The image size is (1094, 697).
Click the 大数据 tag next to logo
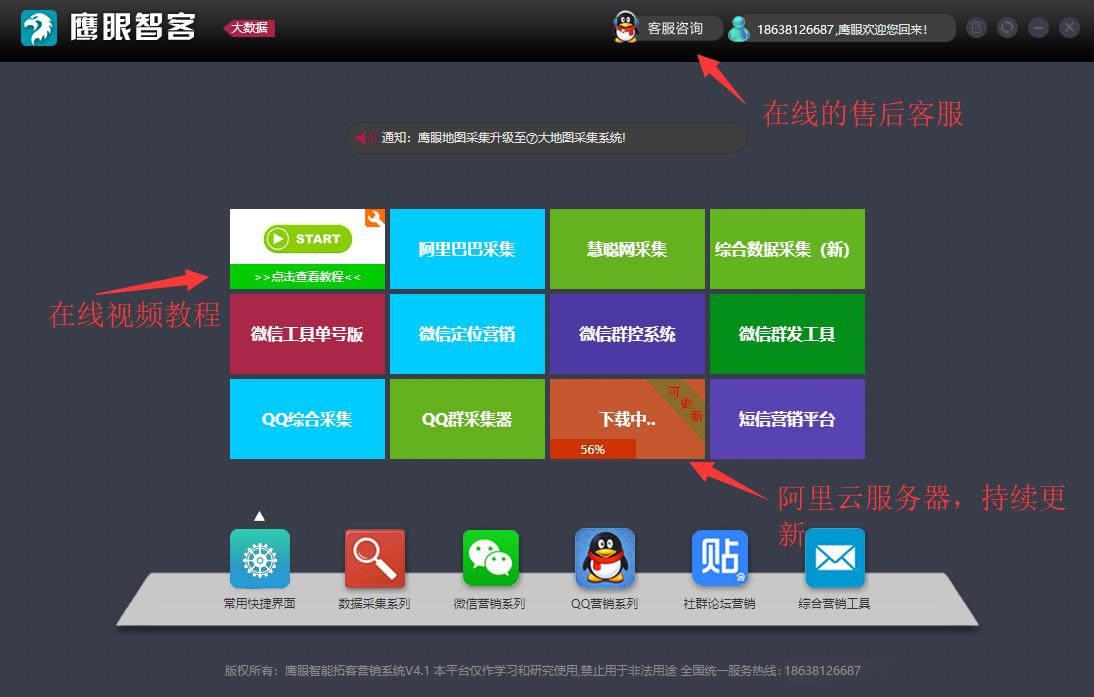click(x=249, y=28)
